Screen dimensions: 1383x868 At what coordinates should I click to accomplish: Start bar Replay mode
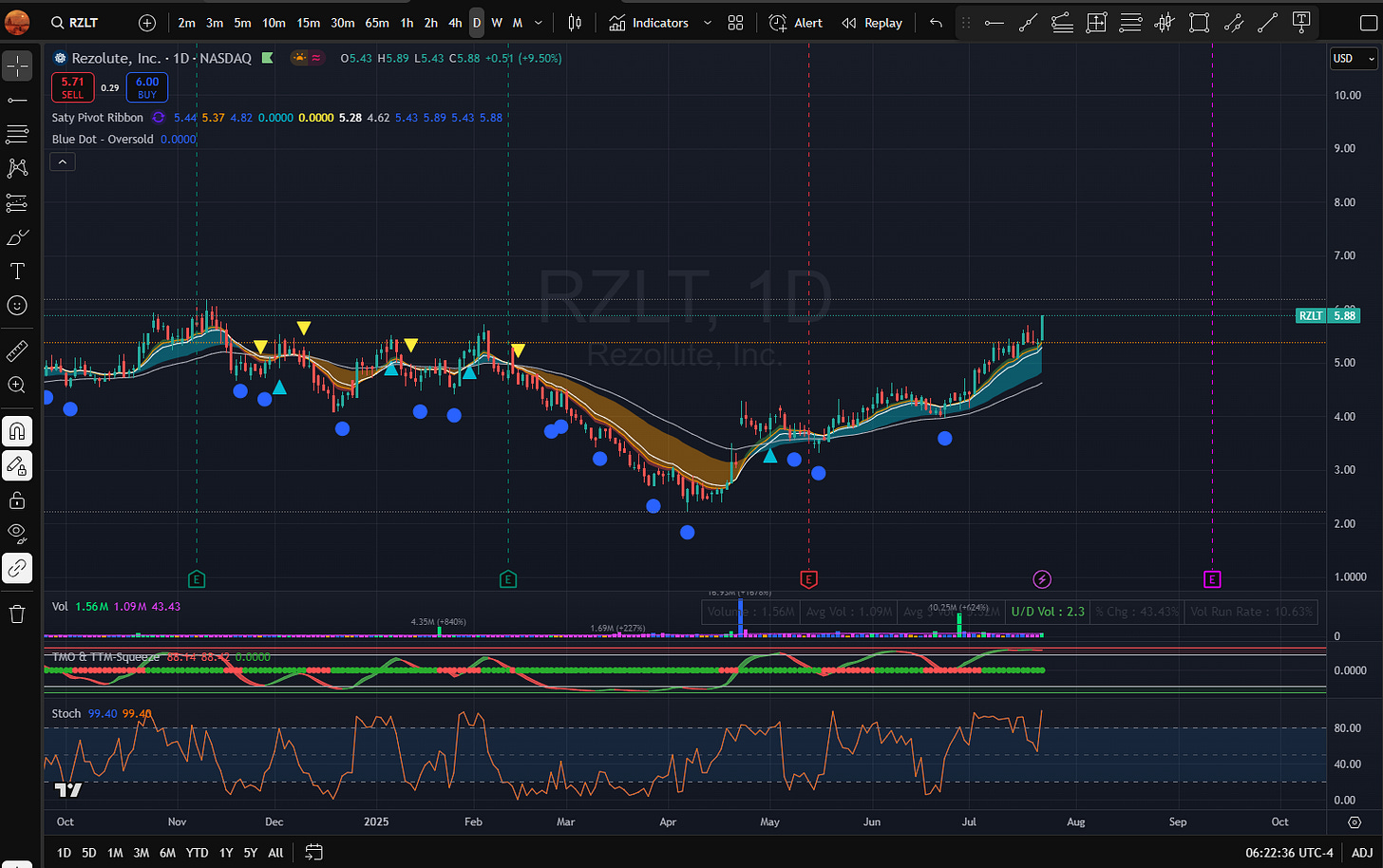872,23
